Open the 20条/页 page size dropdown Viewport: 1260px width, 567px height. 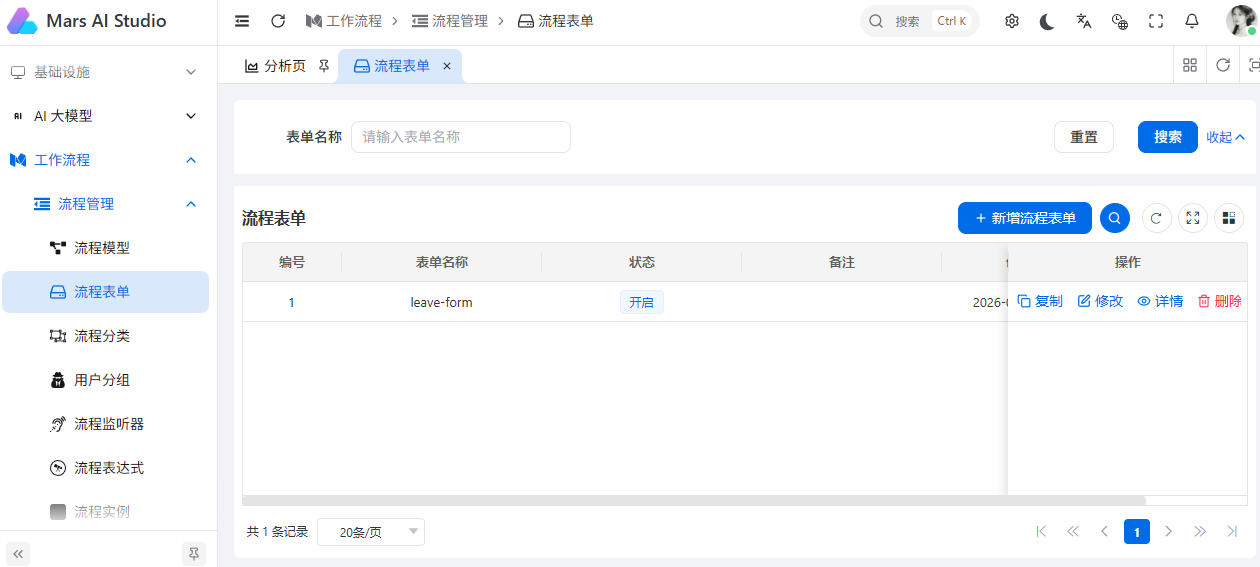pos(371,532)
